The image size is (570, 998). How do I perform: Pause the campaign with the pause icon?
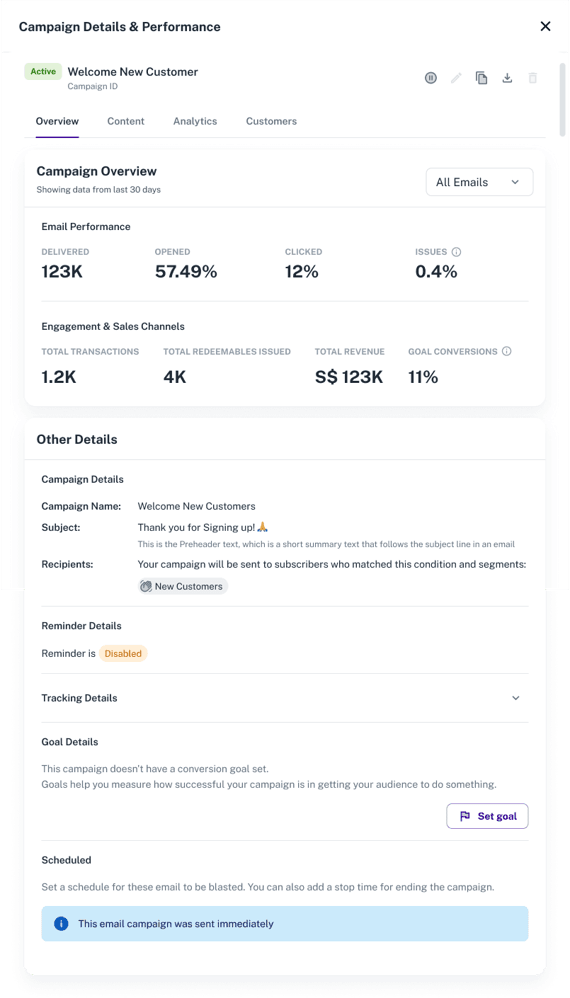pyautogui.click(x=431, y=78)
